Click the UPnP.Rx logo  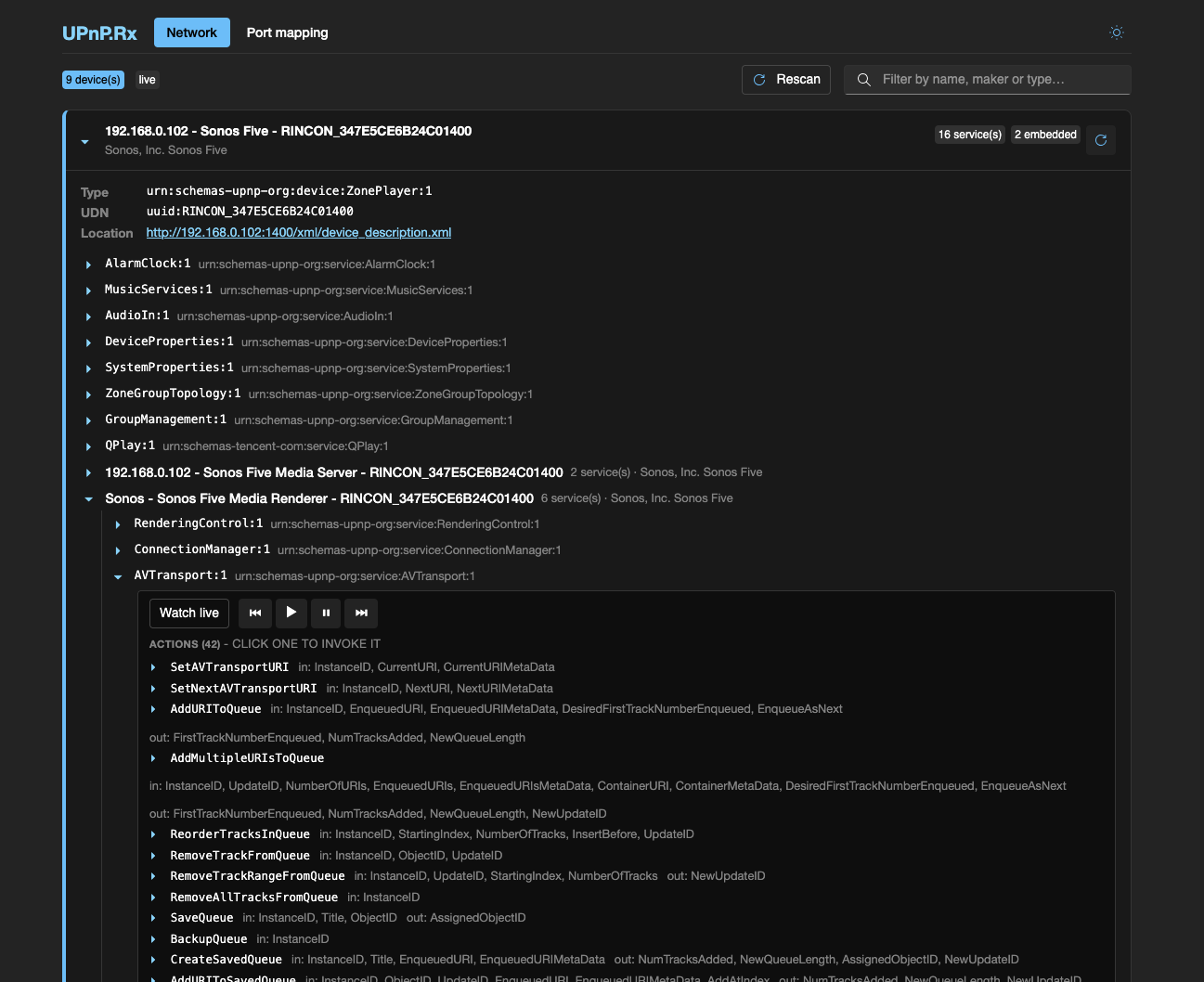click(99, 33)
